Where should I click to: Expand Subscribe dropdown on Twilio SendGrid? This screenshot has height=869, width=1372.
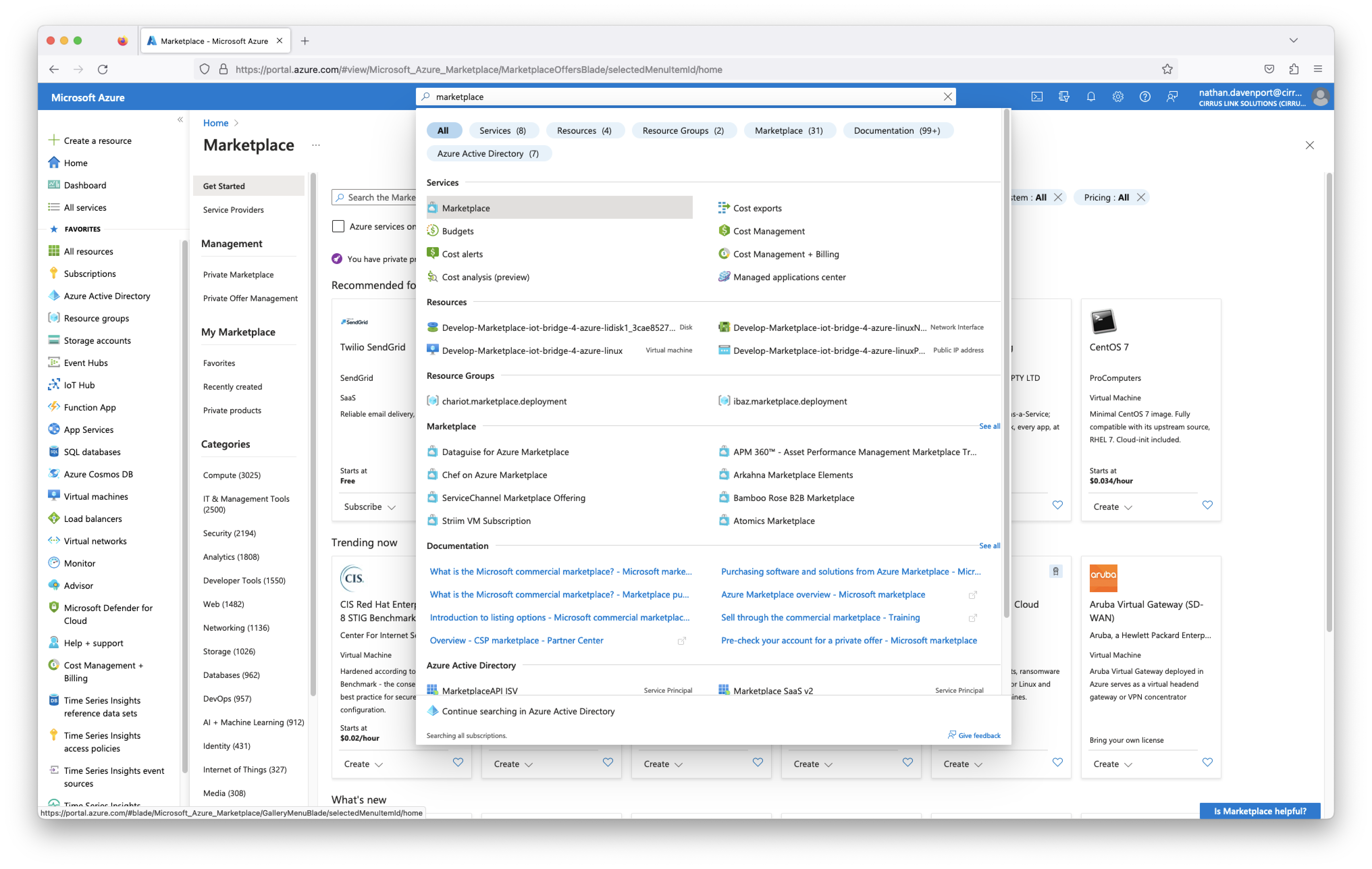pos(369,507)
